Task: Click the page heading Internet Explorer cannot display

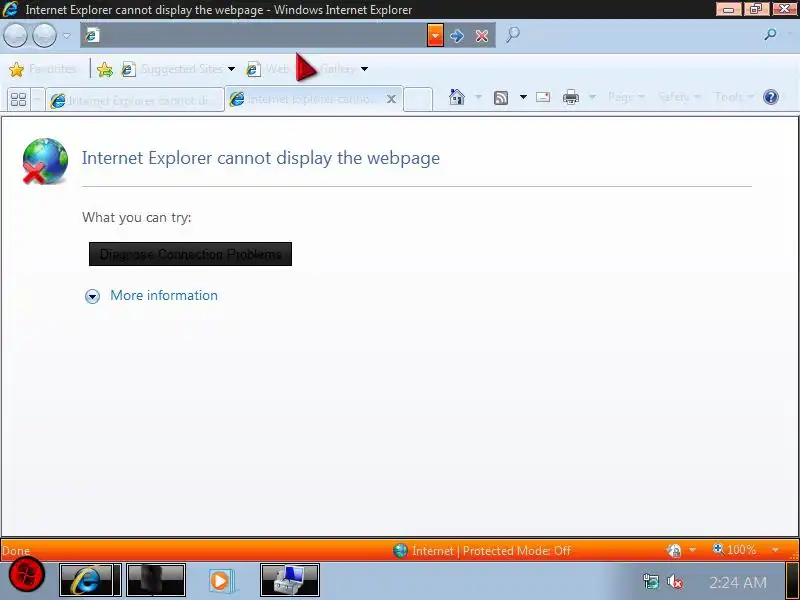Action: click(x=261, y=158)
